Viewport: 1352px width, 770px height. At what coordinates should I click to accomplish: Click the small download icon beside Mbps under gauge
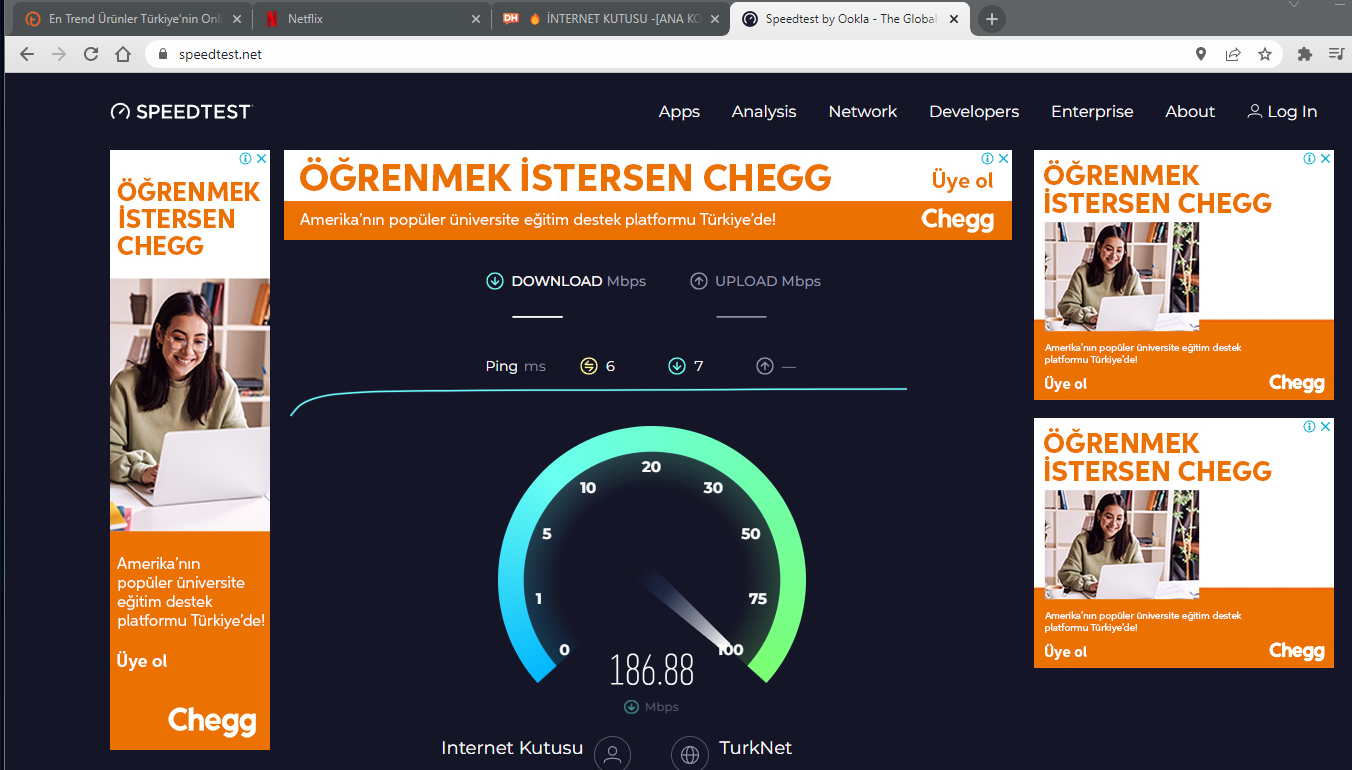631,707
